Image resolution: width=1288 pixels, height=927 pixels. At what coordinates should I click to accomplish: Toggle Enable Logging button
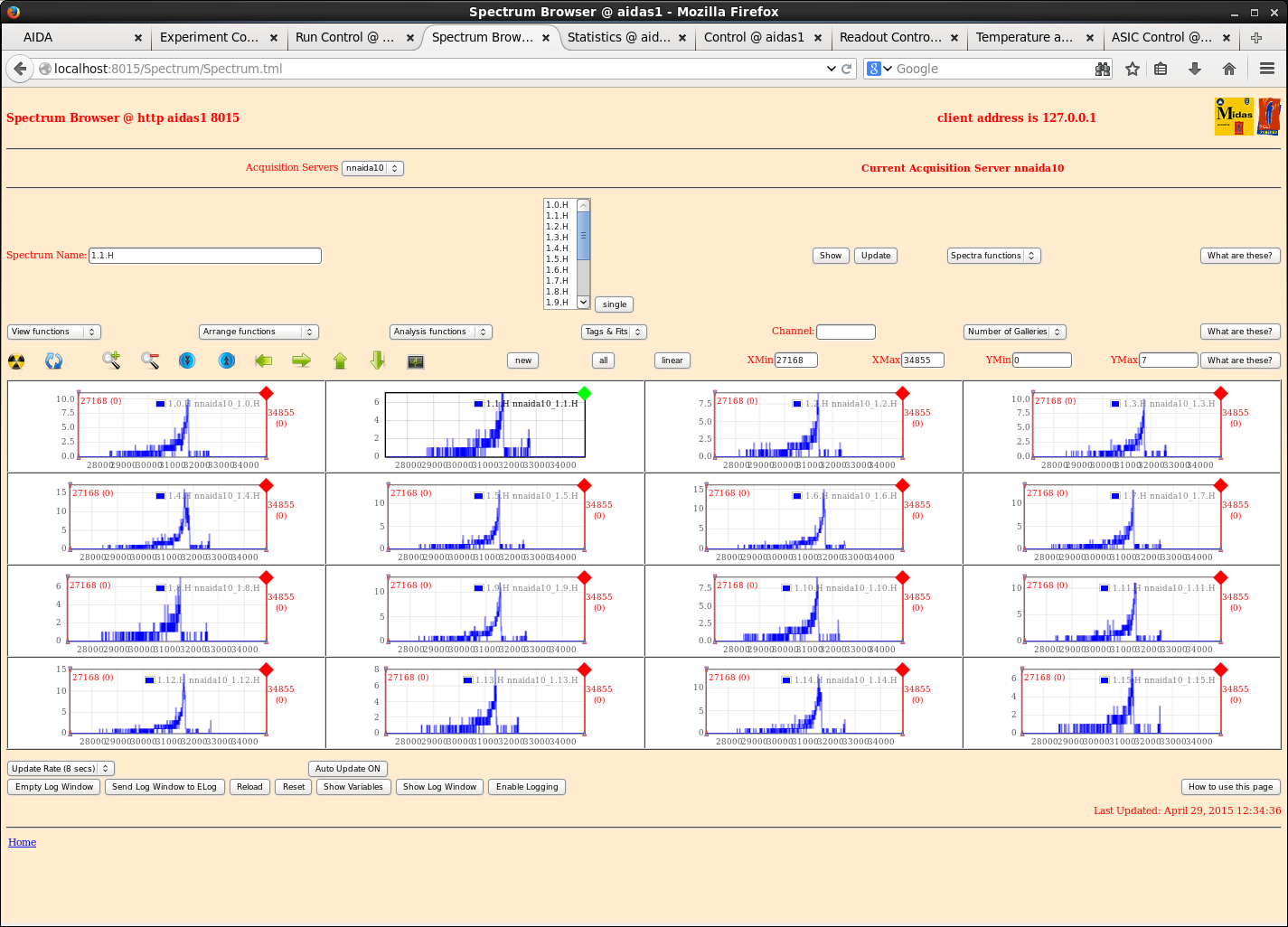click(527, 787)
